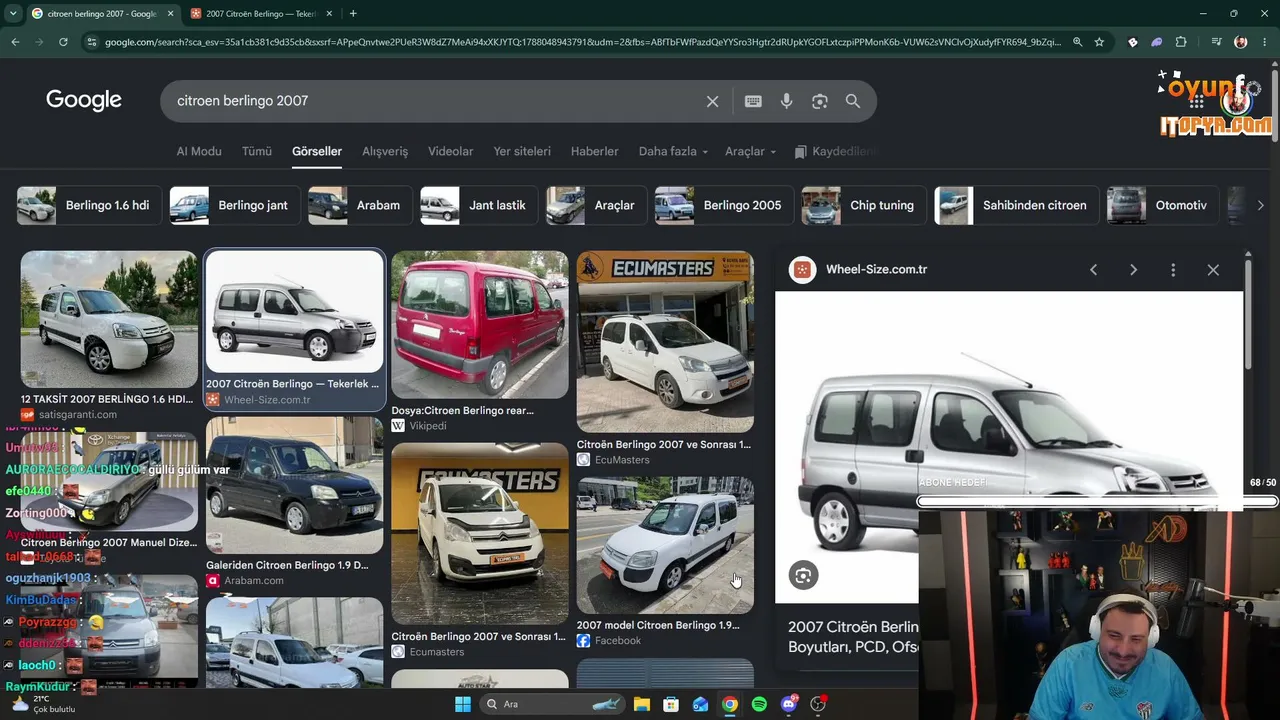Switch to the '2007 Citroën Berlingo' browser tab
This screenshot has height=720, width=1280.
click(x=260, y=14)
